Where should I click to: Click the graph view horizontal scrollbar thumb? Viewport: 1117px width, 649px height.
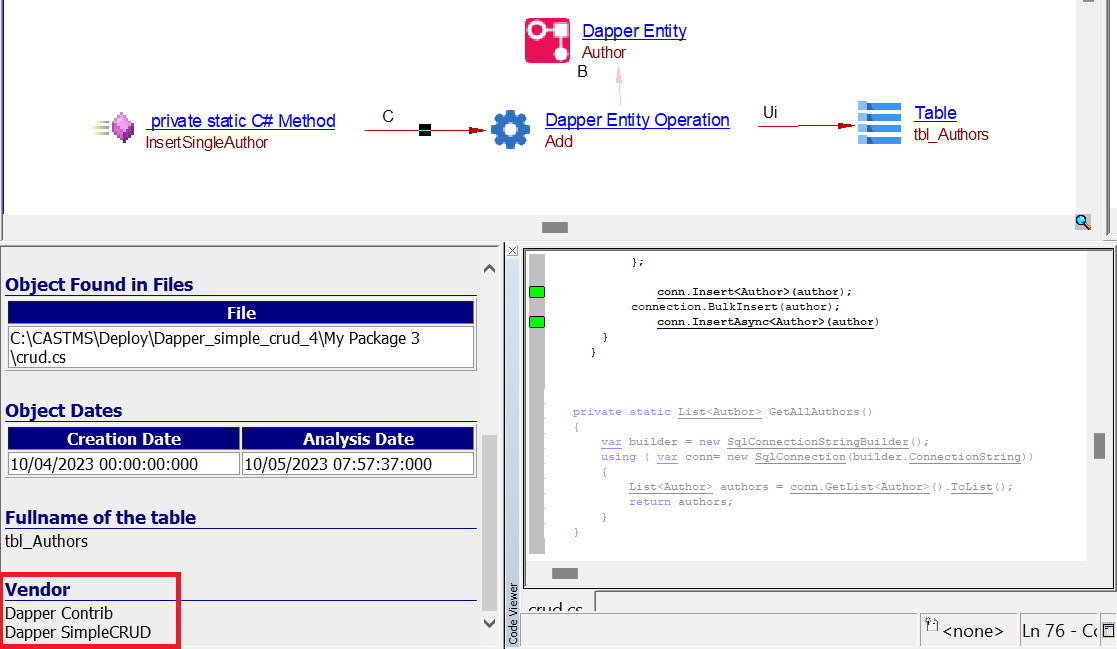(555, 228)
